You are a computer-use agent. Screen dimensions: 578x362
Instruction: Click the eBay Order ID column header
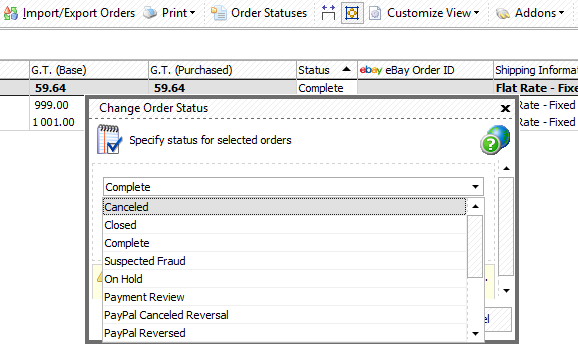pos(425,70)
